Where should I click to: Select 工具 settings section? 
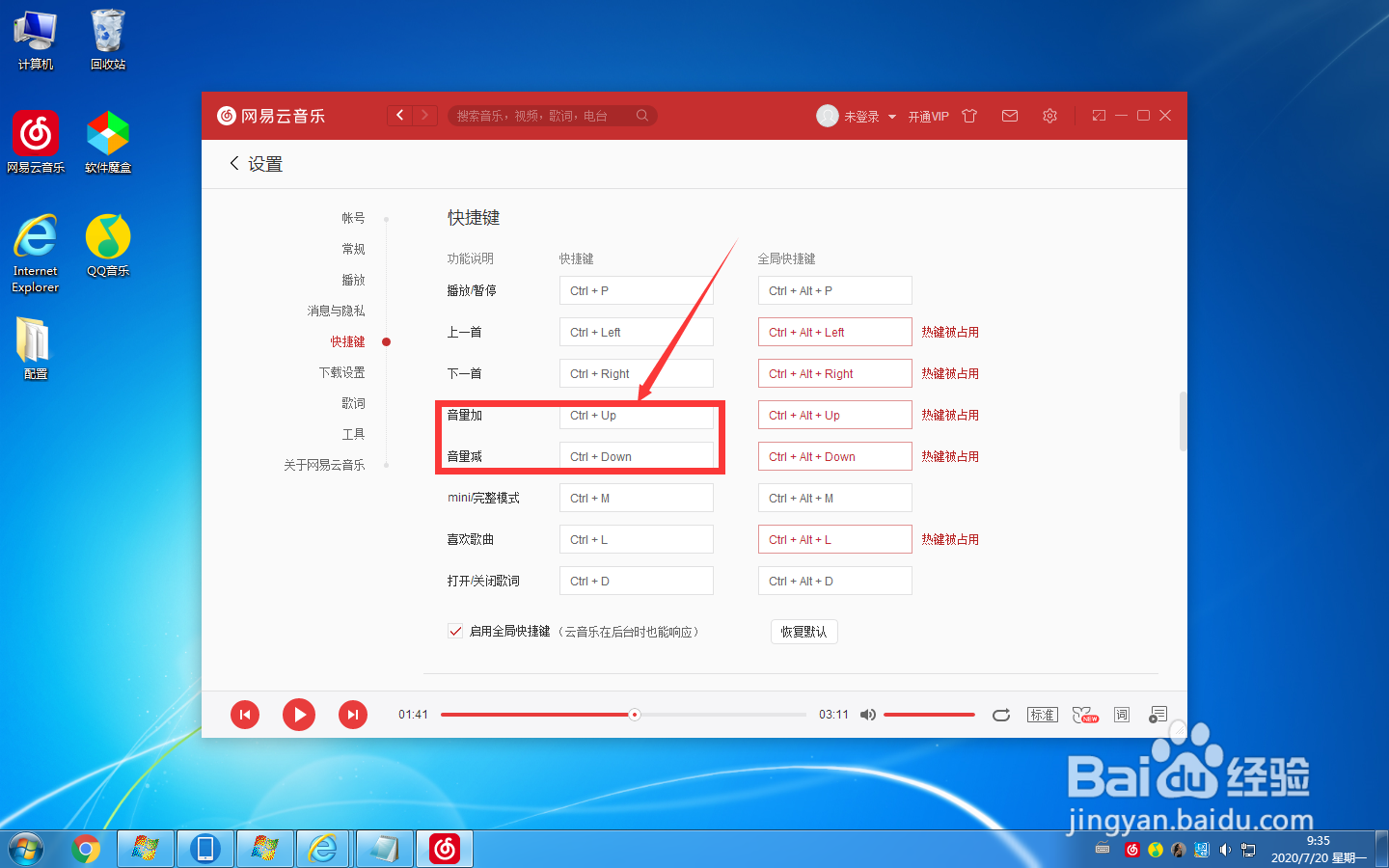coord(353,434)
